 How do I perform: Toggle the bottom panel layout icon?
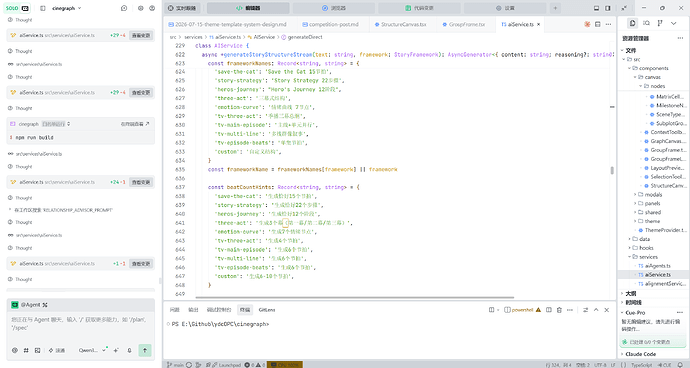pos(596,8)
